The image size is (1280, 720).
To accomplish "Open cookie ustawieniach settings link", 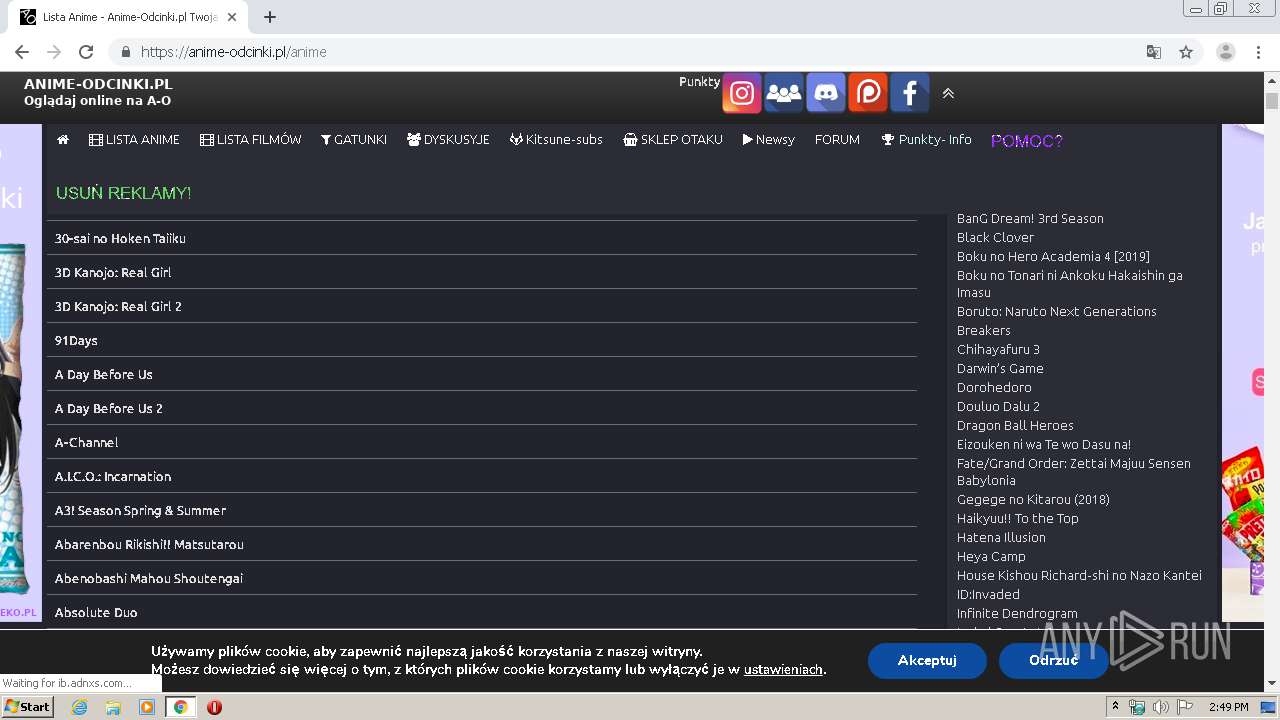I will [x=783, y=670].
